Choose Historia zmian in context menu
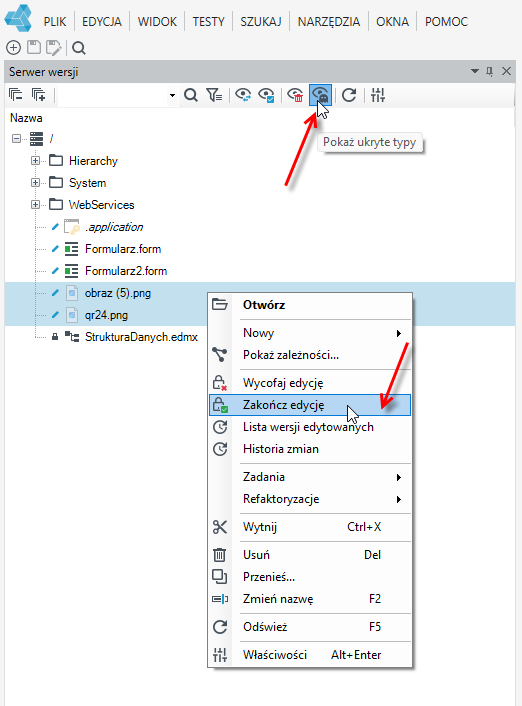 pos(310,449)
